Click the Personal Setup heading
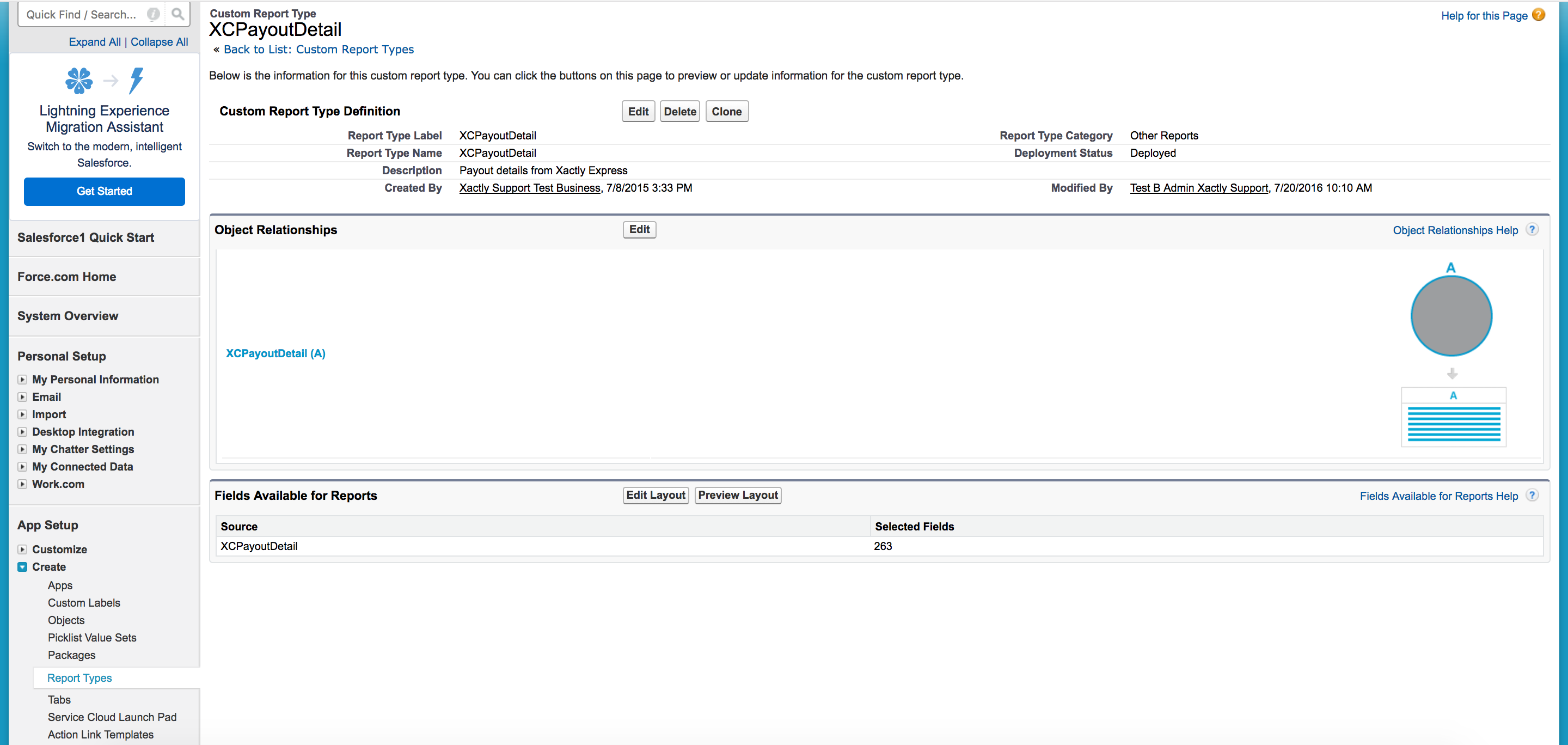The image size is (1568, 745). tap(62, 356)
